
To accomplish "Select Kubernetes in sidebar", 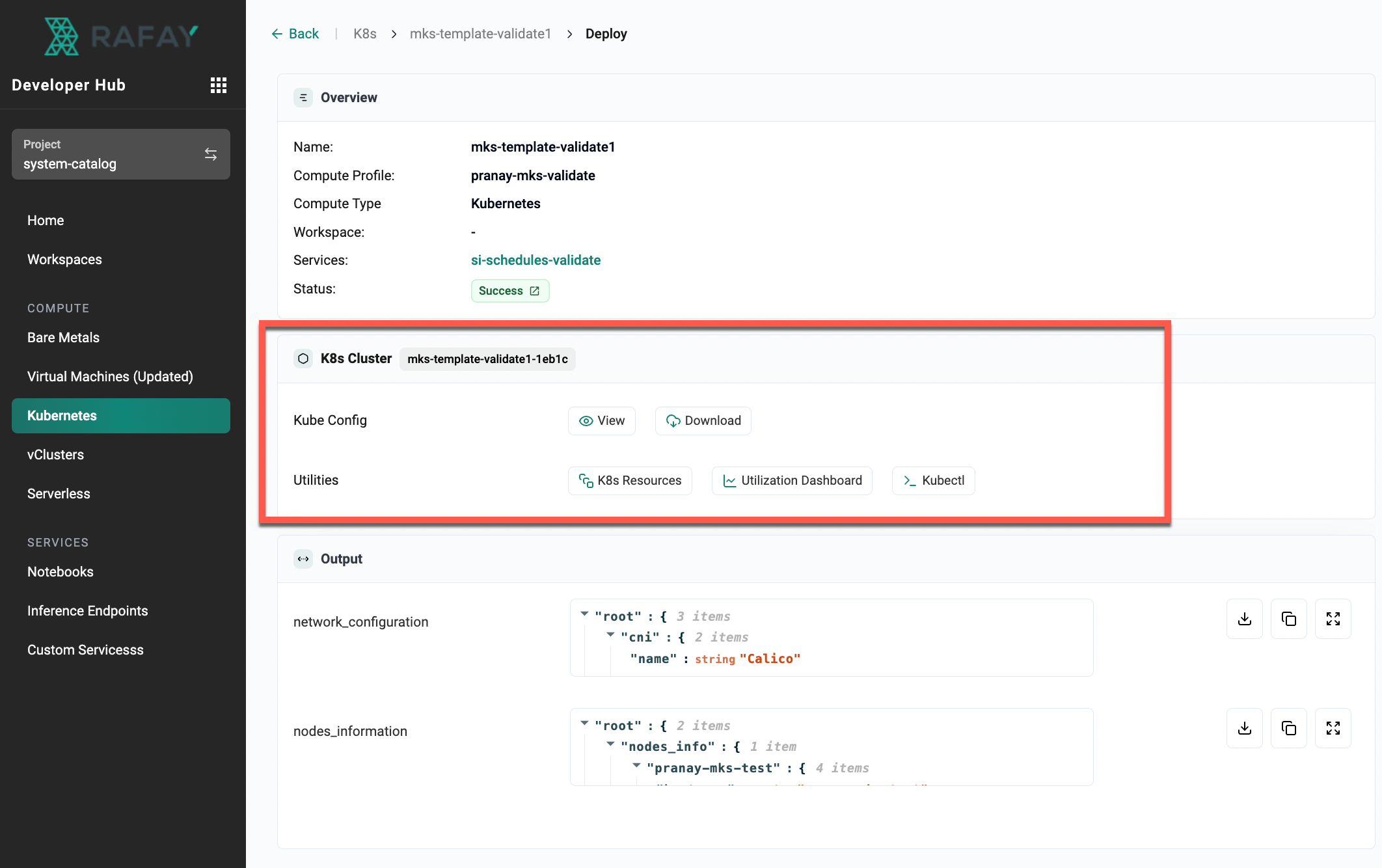I will [121, 416].
